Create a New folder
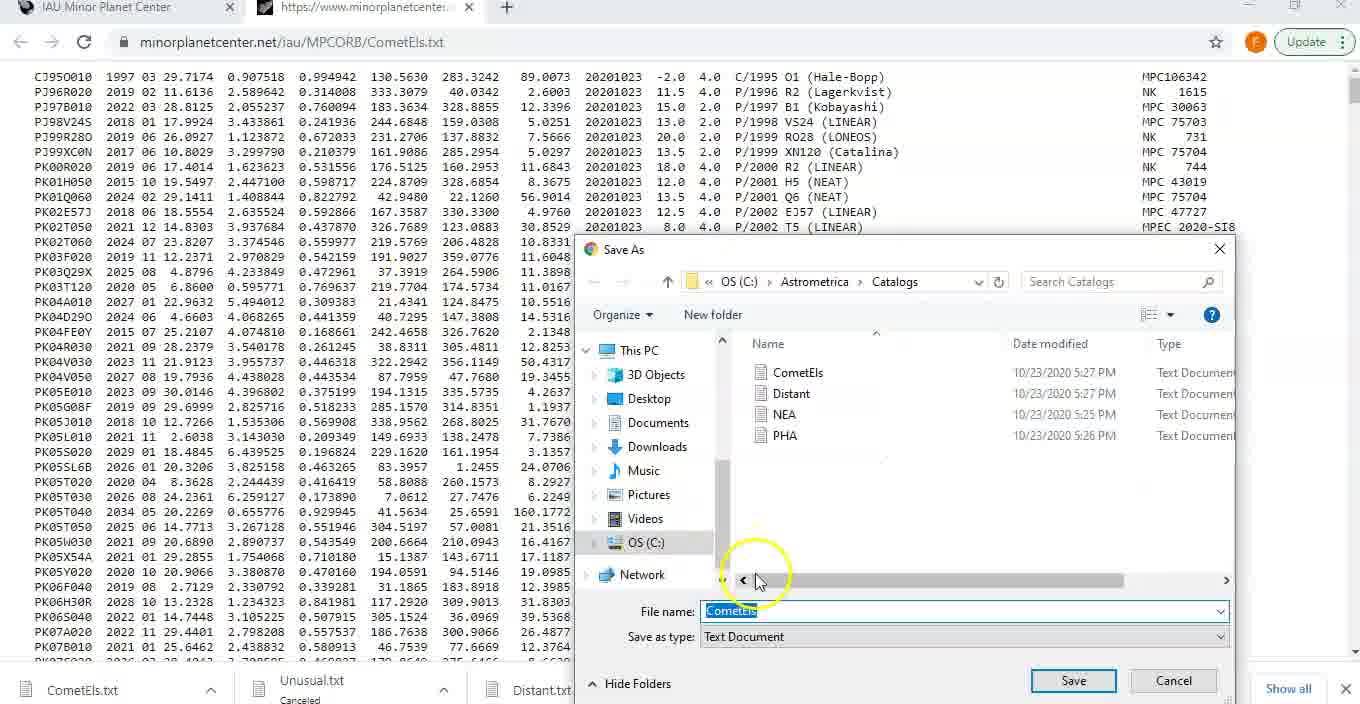1360x704 pixels. coord(713,315)
